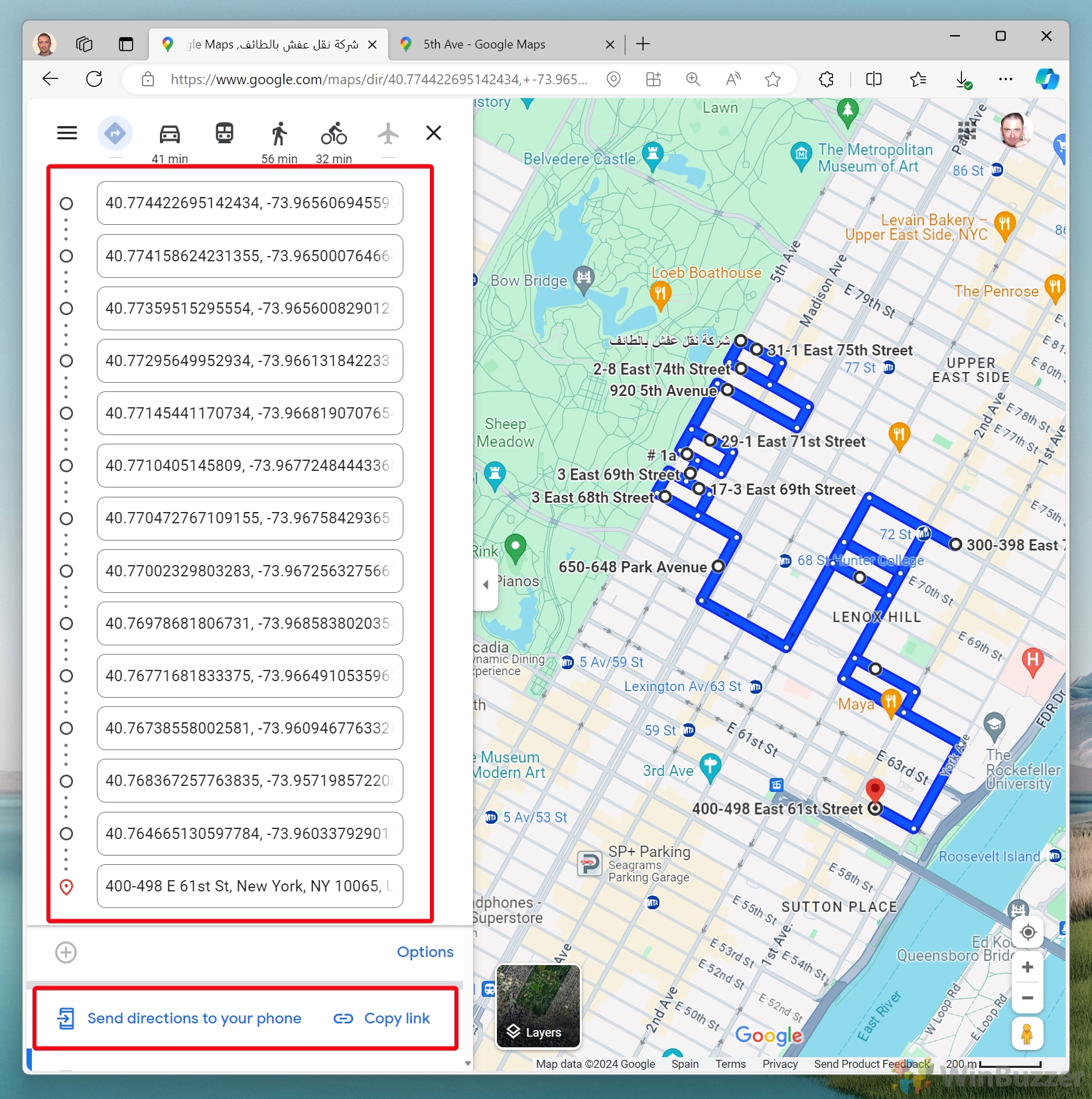Open the split screen view
The image size is (1092, 1099).
coord(874,80)
